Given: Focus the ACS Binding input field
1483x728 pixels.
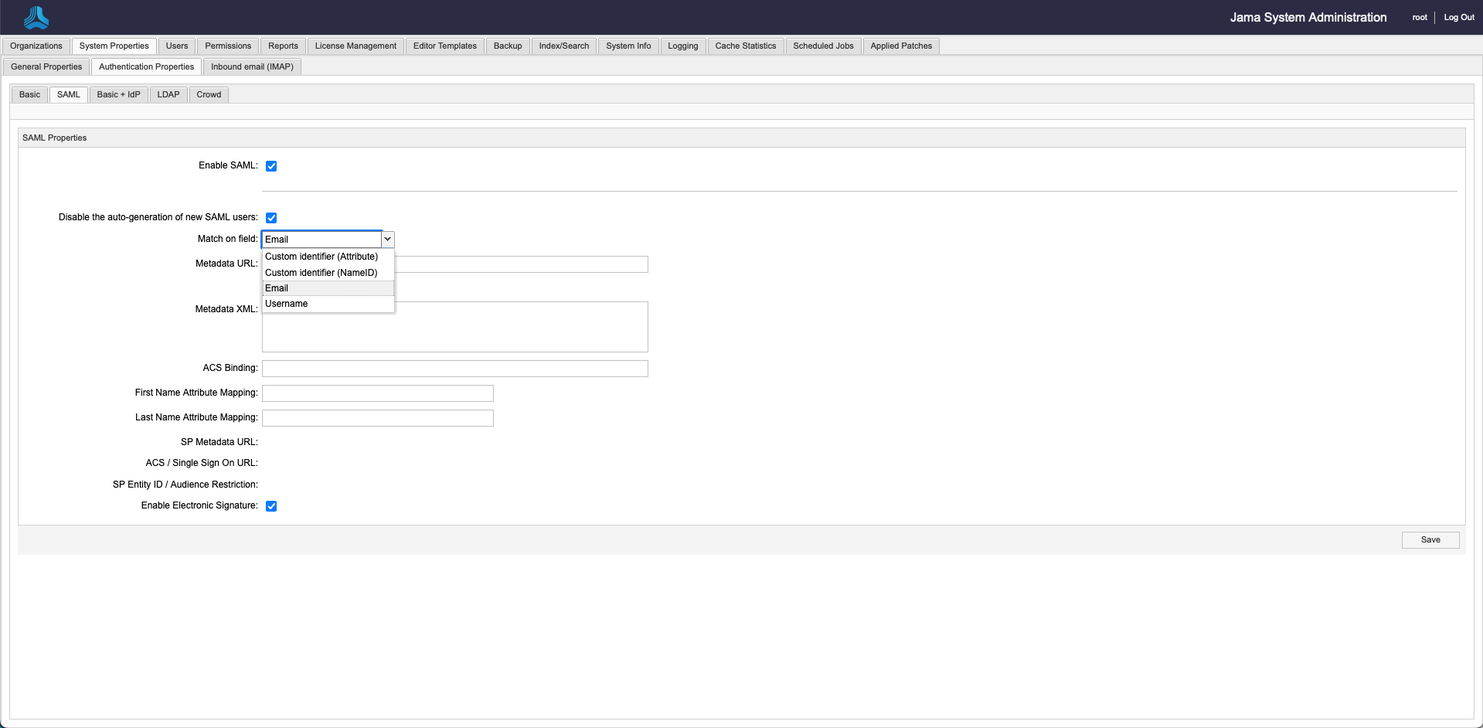Looking at the screenshot, I should tap(455, 368).
